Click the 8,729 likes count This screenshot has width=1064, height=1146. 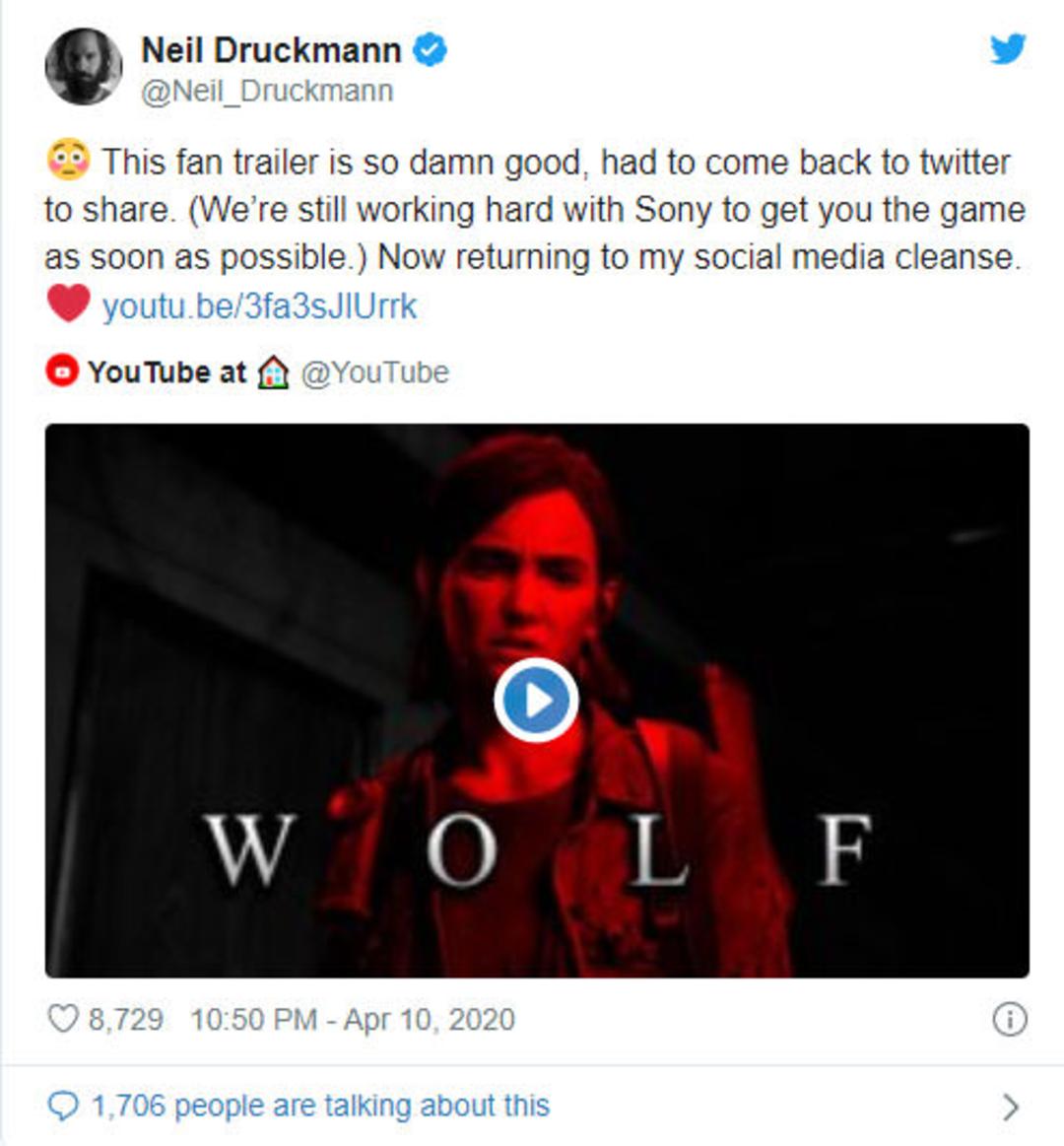[126, 1019]
